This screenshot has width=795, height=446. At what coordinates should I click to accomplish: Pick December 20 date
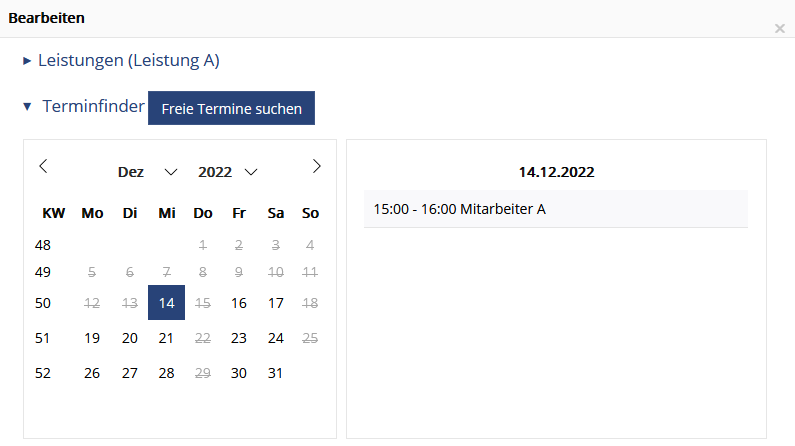[130, 338]
